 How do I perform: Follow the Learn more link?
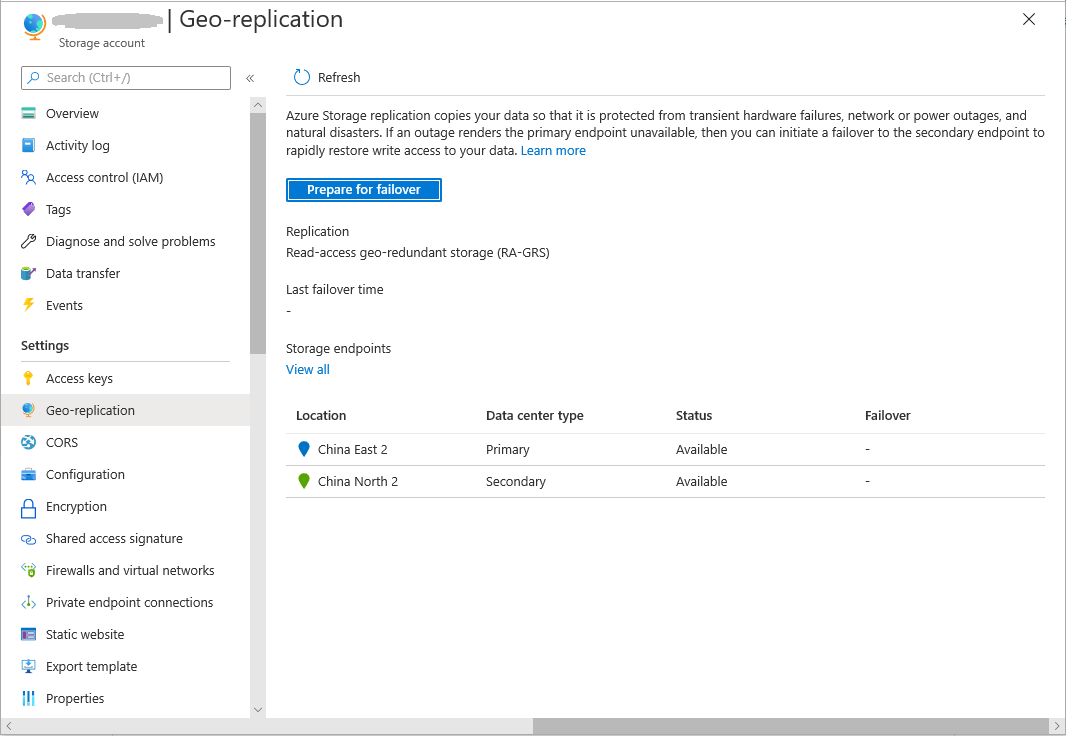tap(553, 151)
